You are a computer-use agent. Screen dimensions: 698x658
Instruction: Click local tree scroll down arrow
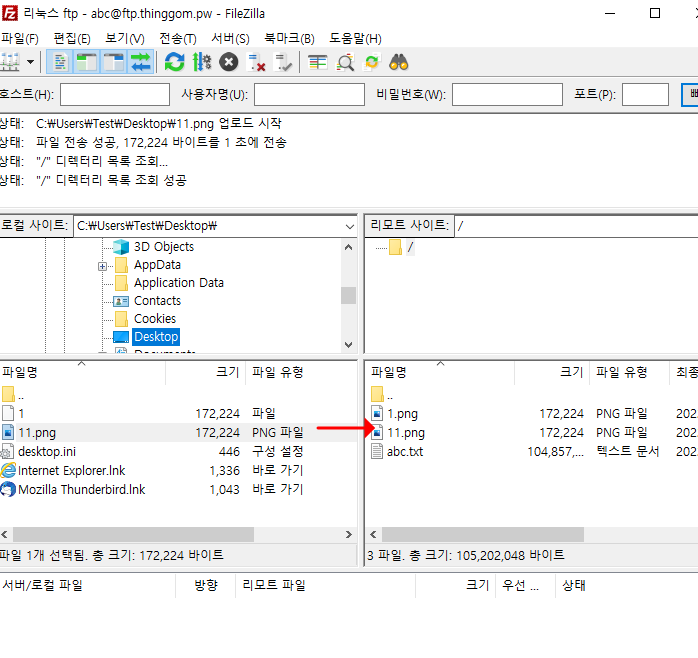click(x=349, y=345)
